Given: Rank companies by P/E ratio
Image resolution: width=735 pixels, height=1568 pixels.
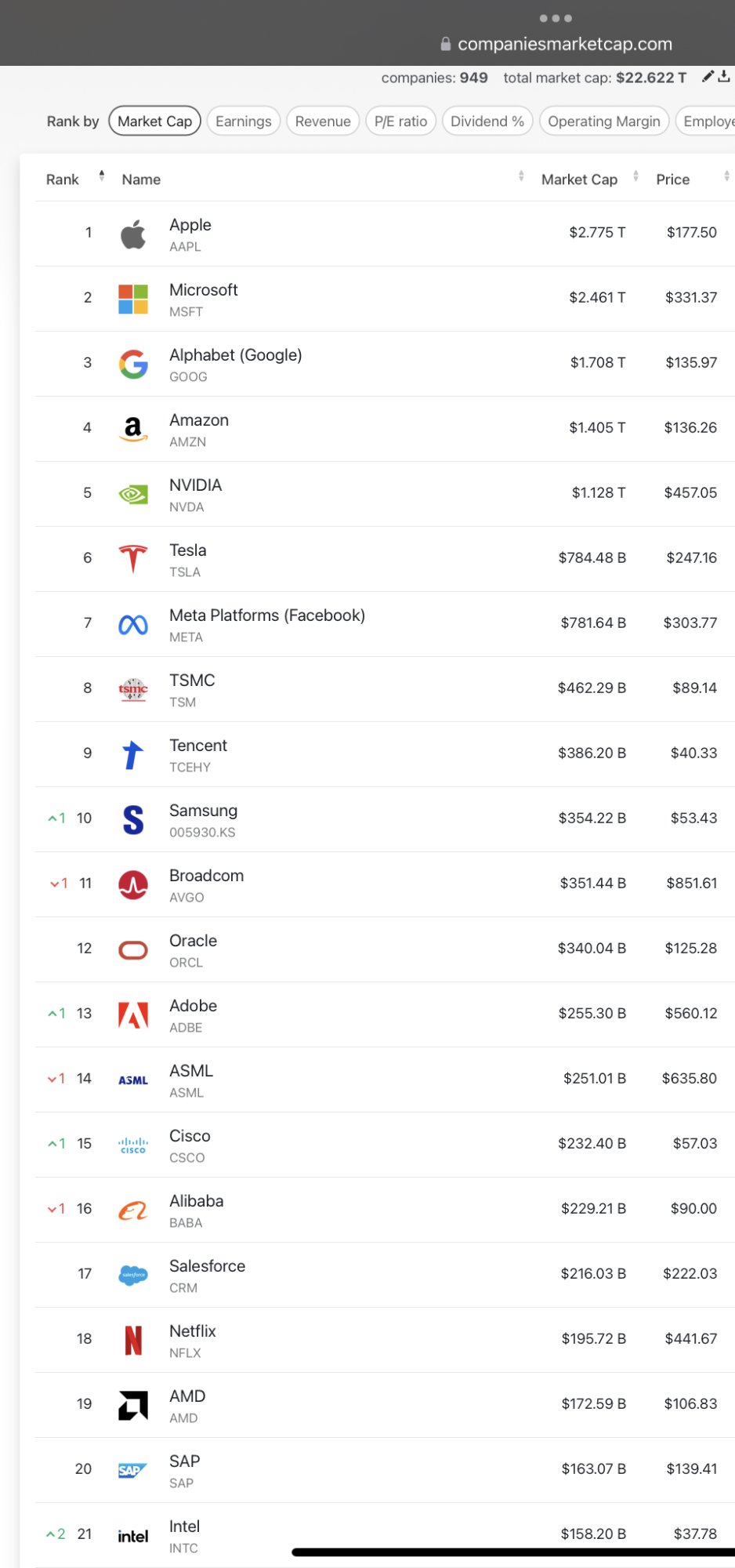Looking at the screenshot, I should [x=400, y=122].
